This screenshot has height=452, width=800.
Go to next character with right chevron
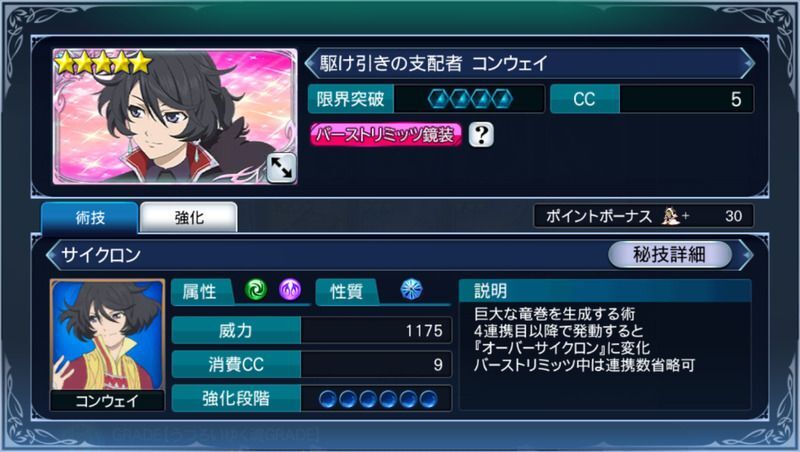[748, 63]
